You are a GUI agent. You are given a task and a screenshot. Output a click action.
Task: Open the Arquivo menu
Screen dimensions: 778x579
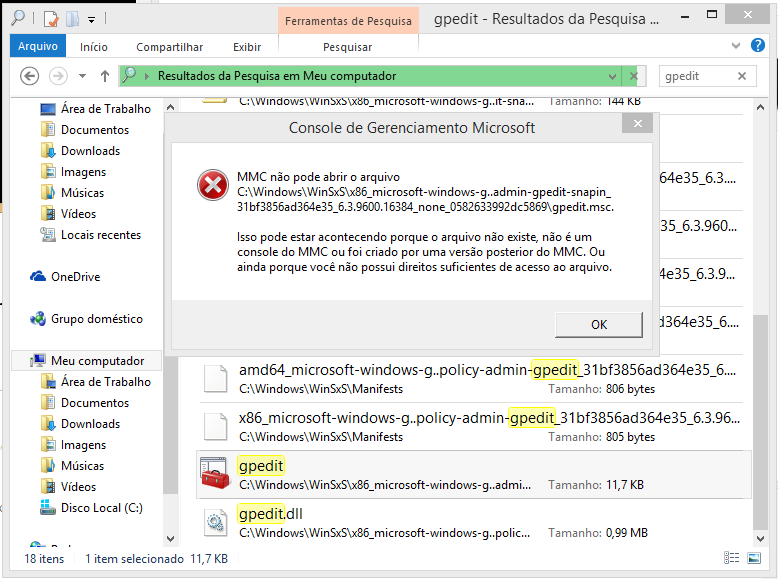(x=38, y=47)
